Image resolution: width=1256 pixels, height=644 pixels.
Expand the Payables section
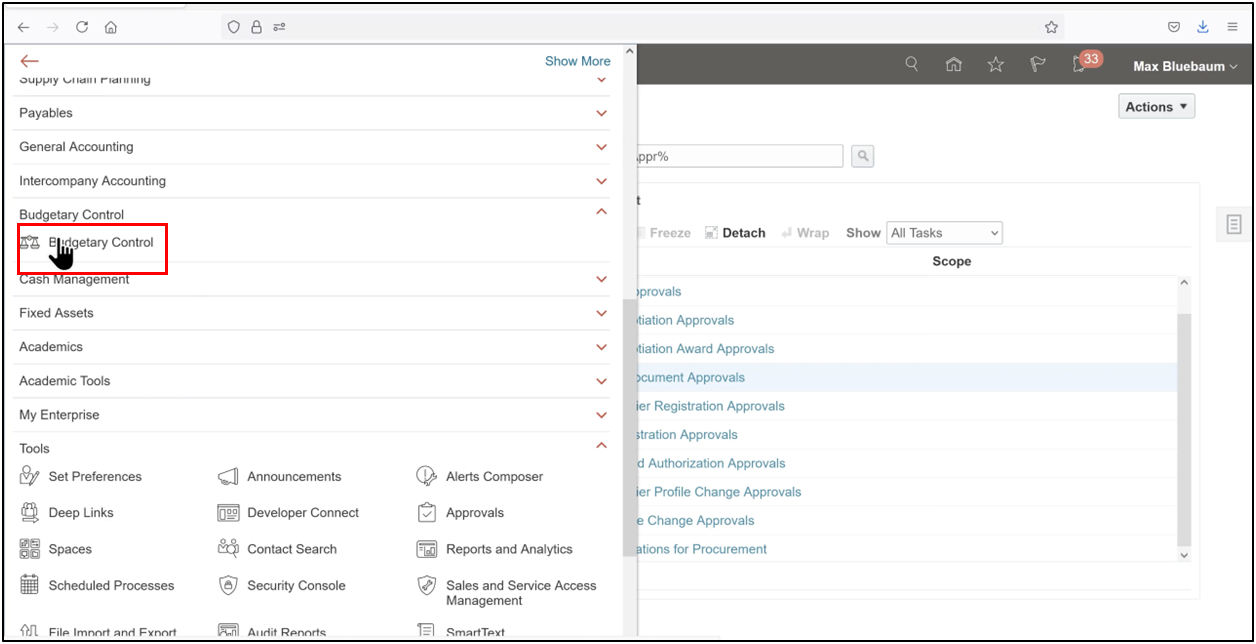click(x=601, y=113)
